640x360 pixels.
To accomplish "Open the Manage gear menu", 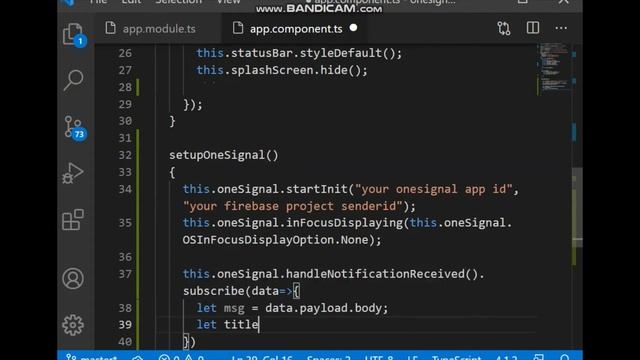I will pos(73,325).
